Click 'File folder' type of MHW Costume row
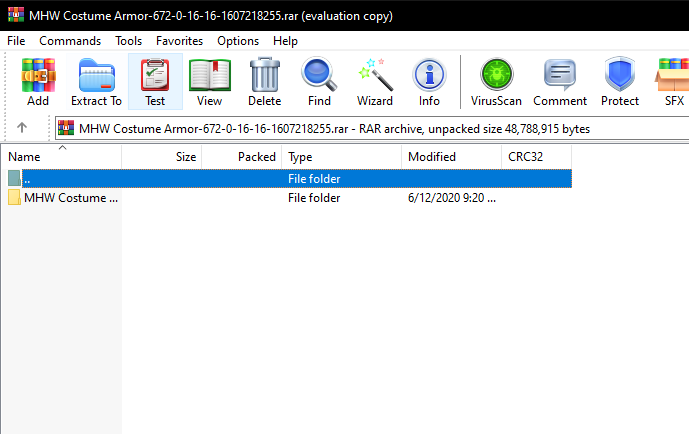 (314, 198)
